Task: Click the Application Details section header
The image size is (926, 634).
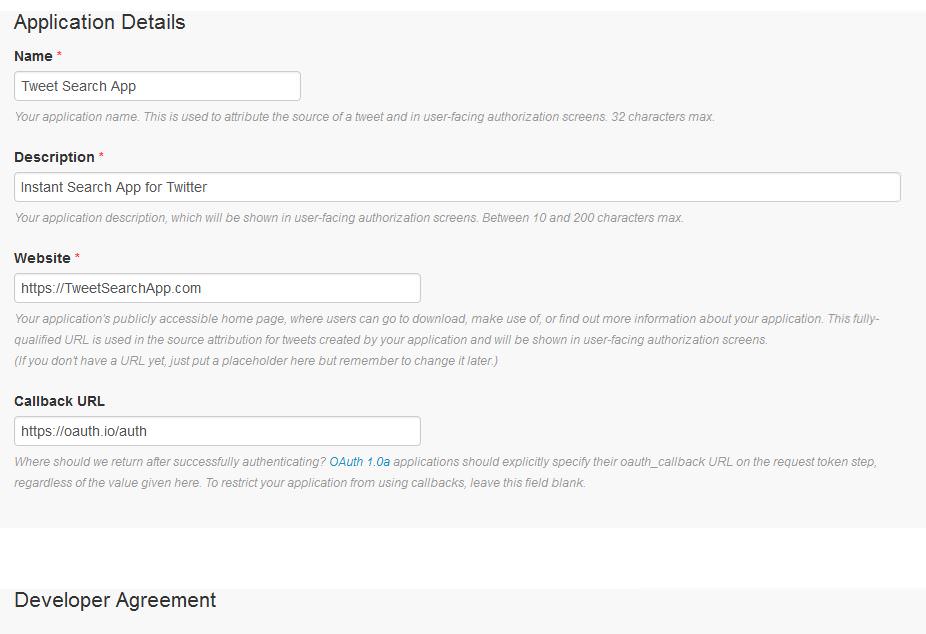Action: 98,22
